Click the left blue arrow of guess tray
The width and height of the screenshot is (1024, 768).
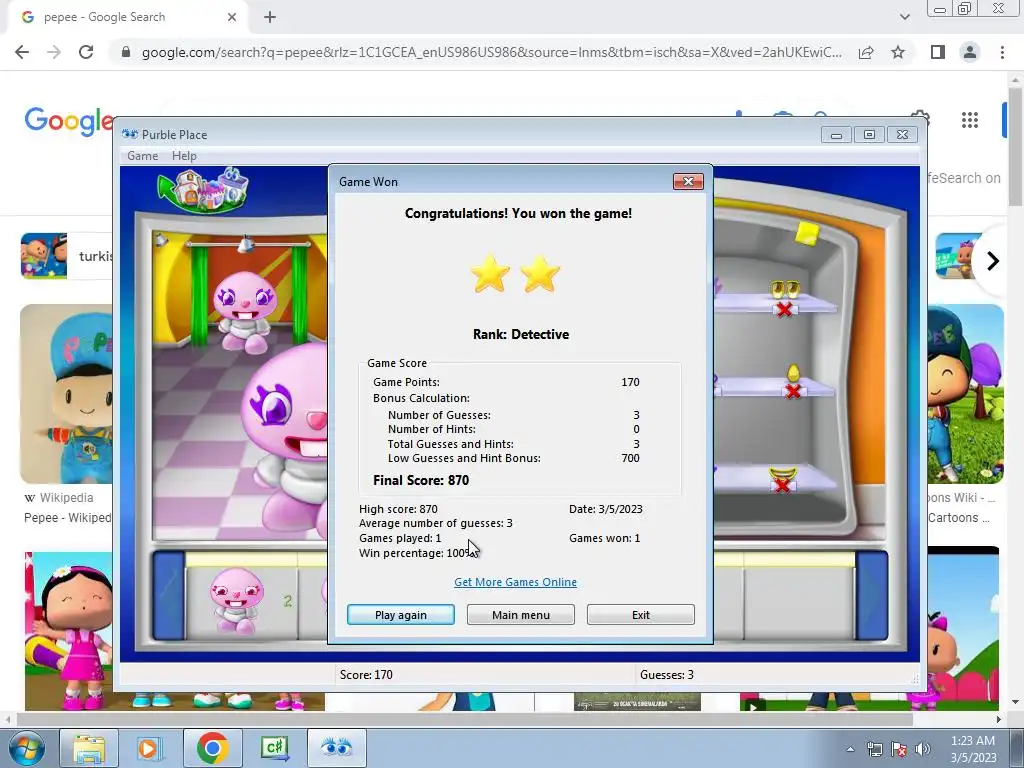168,596
